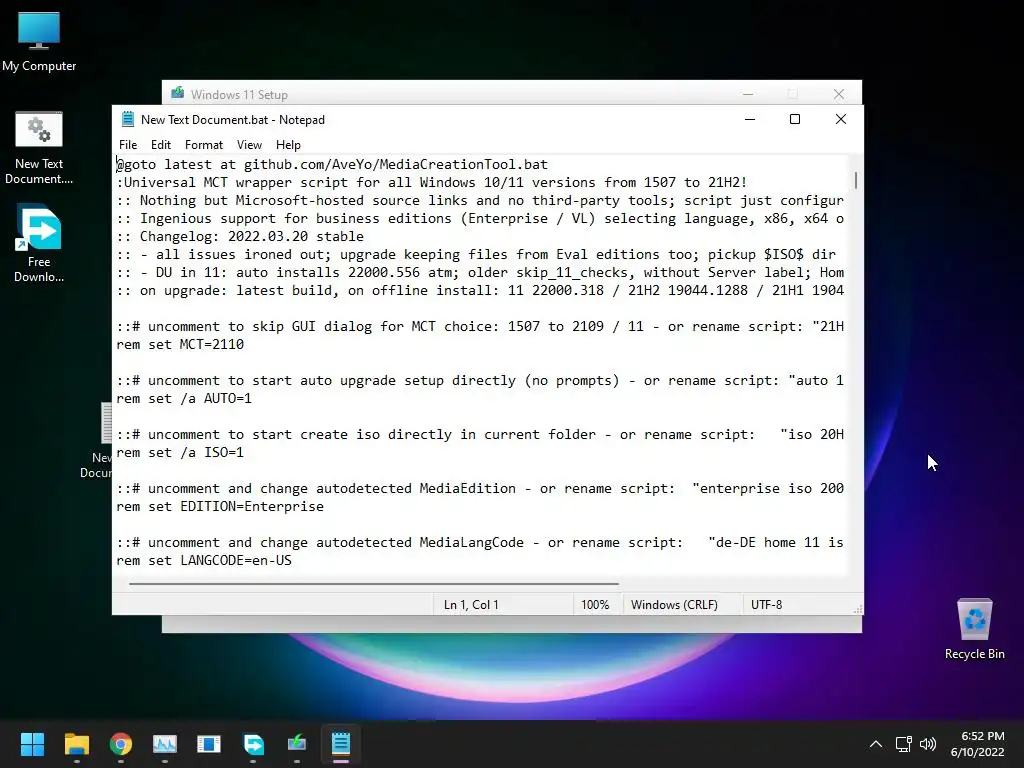Click the "Changelog: 2022.03.20 stable" line
Image resolution: width=1024 pixels, height=768 pixels.
[x=240, y=236]
